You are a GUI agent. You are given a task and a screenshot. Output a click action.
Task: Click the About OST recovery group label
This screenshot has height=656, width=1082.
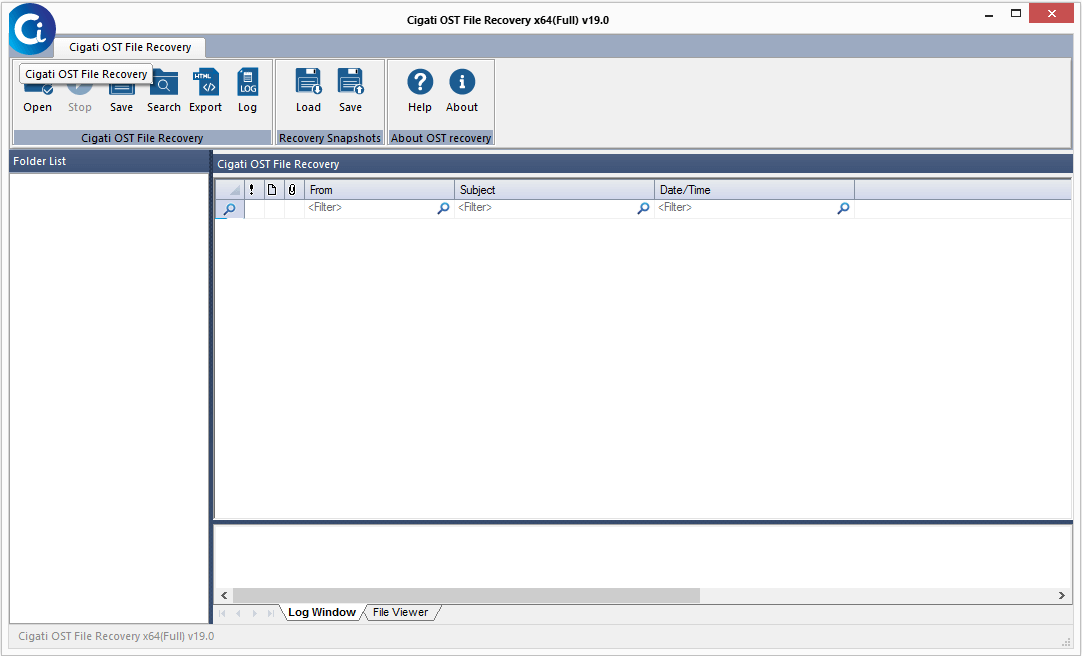click(x=441, y=138)
